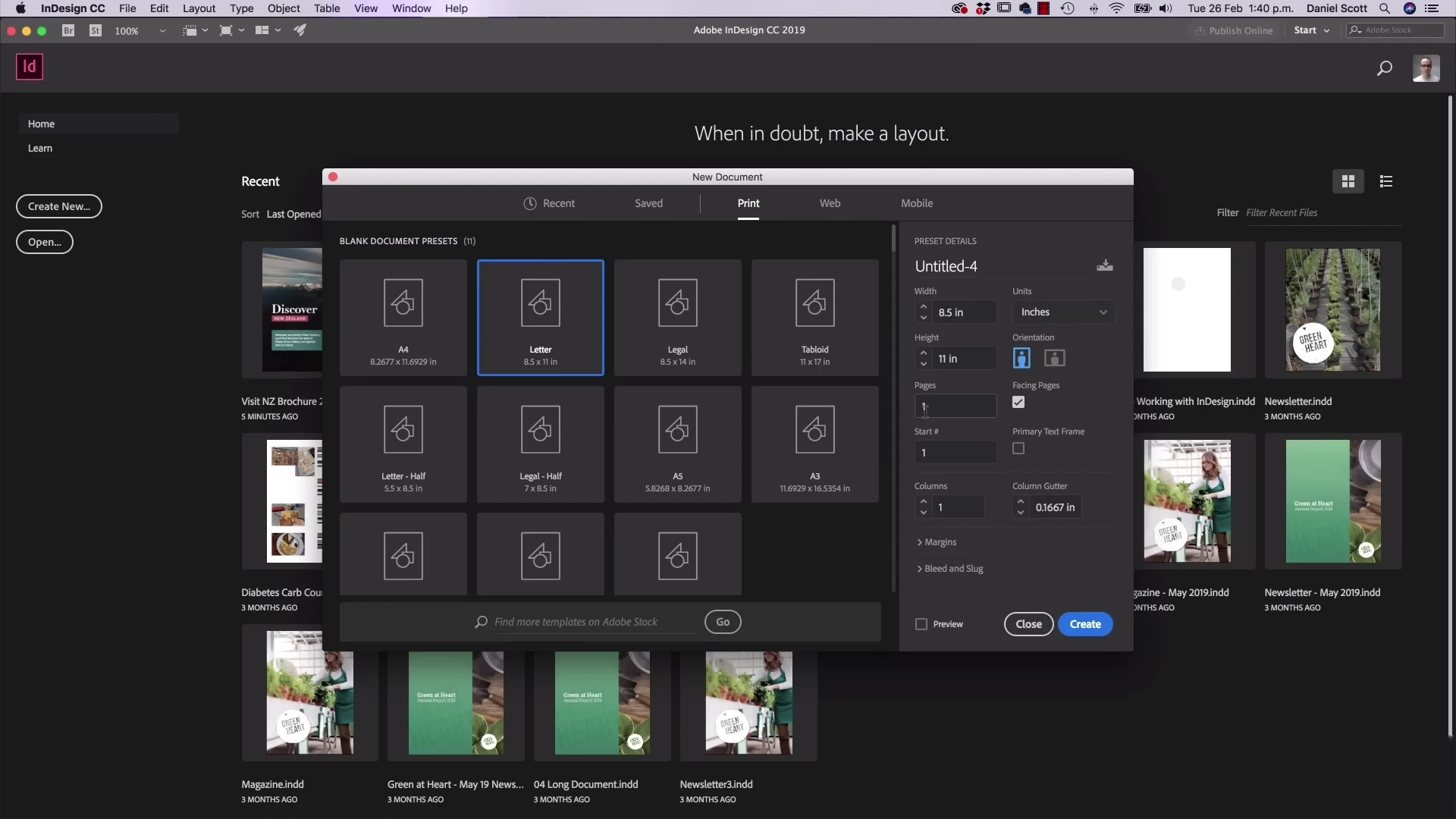
Task: Click the Create button
Action: pyautogui.click(x=1085, y=624)
